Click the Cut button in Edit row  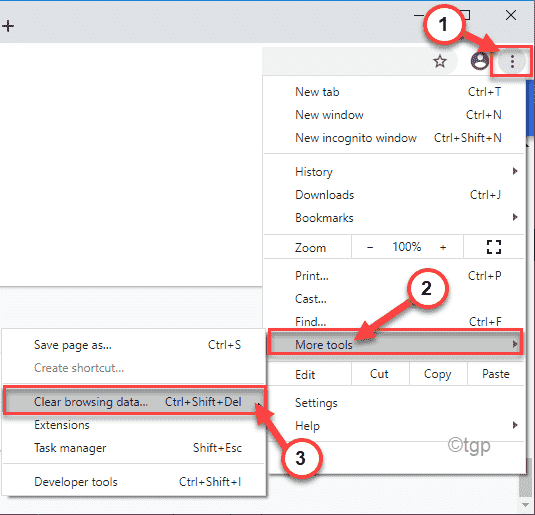(379, 374)
